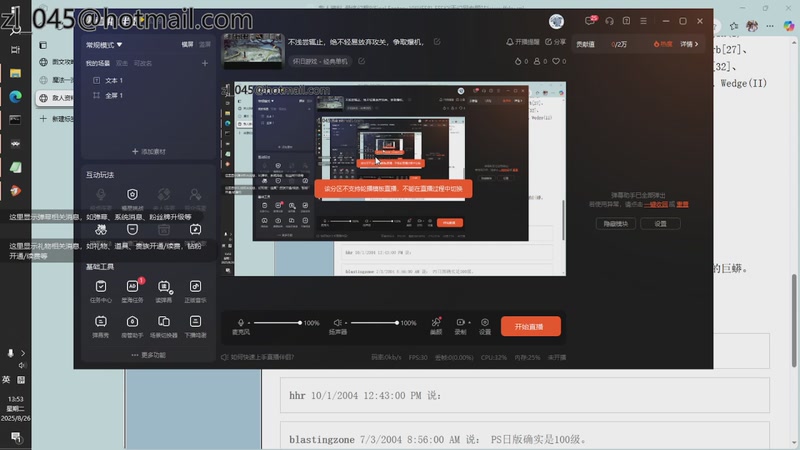Toggle 英 input language indicator
Screen dimensions: 800x450
point(6,380)
